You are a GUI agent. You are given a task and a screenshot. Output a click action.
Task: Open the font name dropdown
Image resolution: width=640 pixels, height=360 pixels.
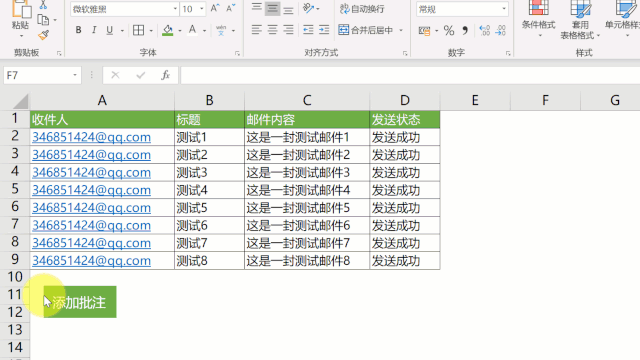coord(175,9)
